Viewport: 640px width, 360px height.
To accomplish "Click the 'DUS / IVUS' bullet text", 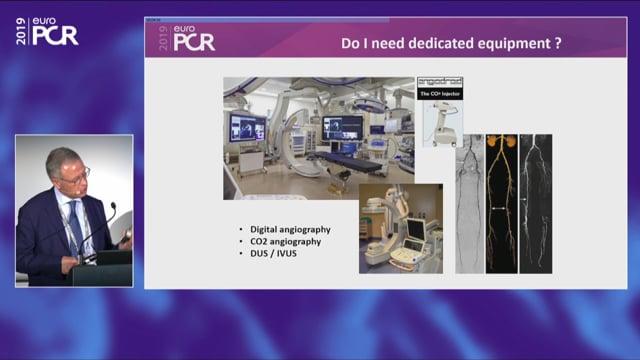I will pos(273,253).
